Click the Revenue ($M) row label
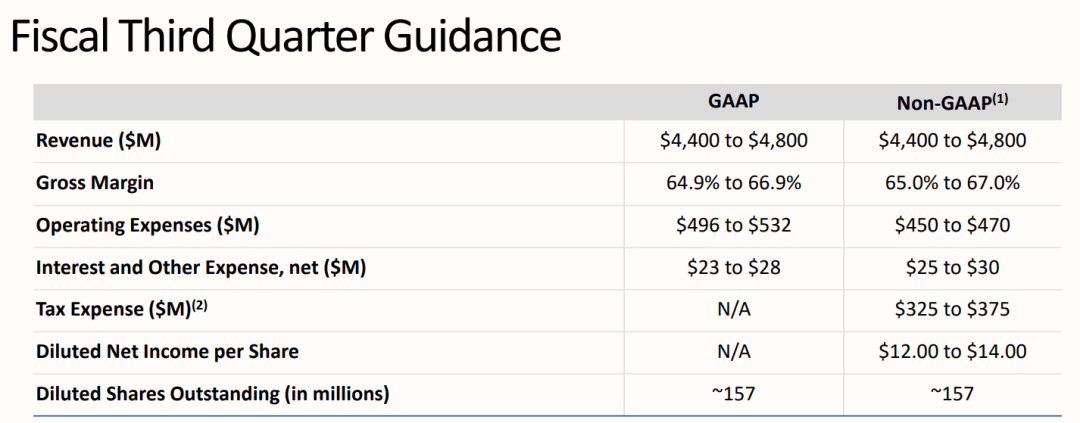Screen dimensions: 1080x423 coord(99,141)
